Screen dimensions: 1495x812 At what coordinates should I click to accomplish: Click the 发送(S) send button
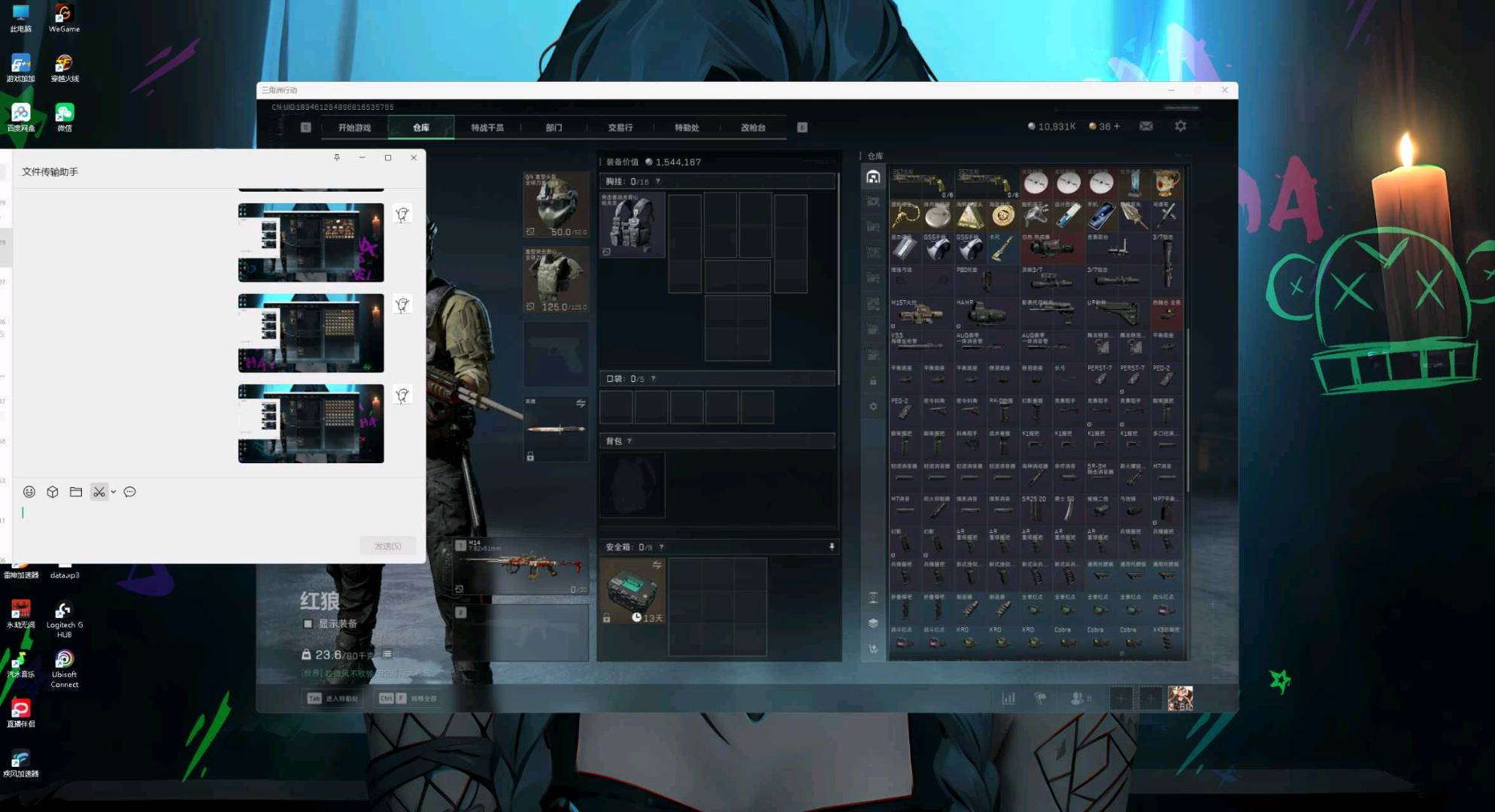pyautogui.click(x=388, y=546)
